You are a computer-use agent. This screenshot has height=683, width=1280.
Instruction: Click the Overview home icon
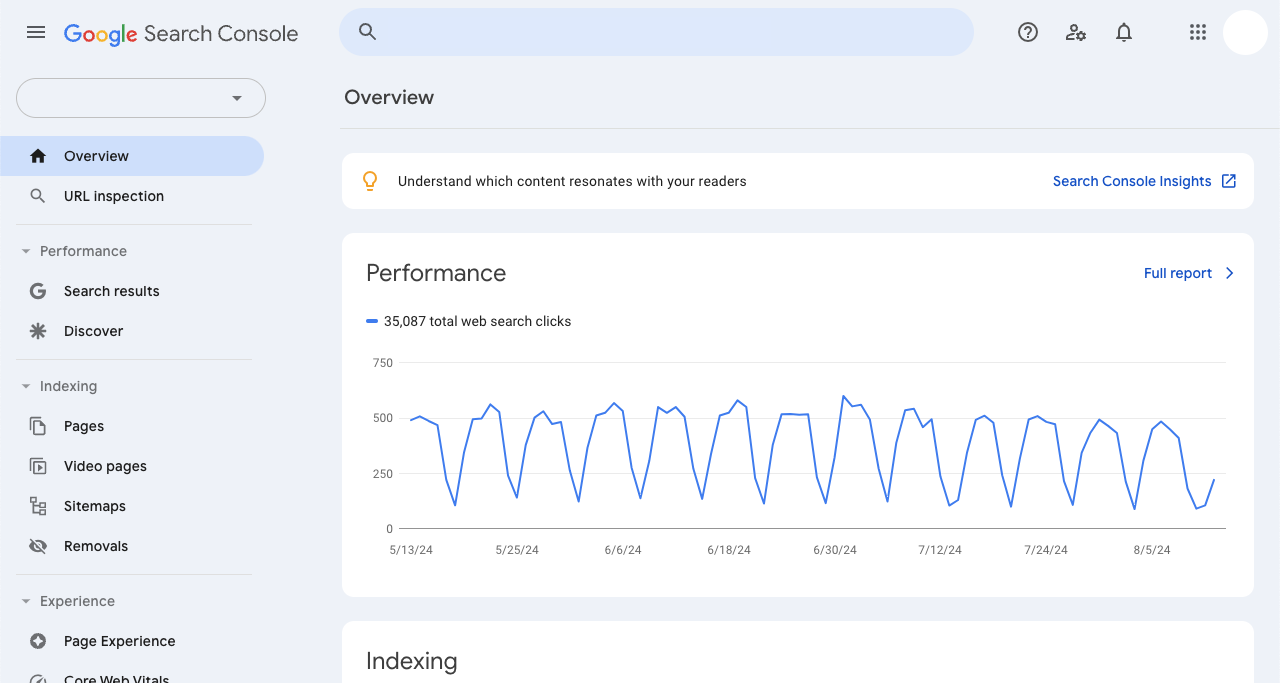pyautogui.click(x=38, y=156)
